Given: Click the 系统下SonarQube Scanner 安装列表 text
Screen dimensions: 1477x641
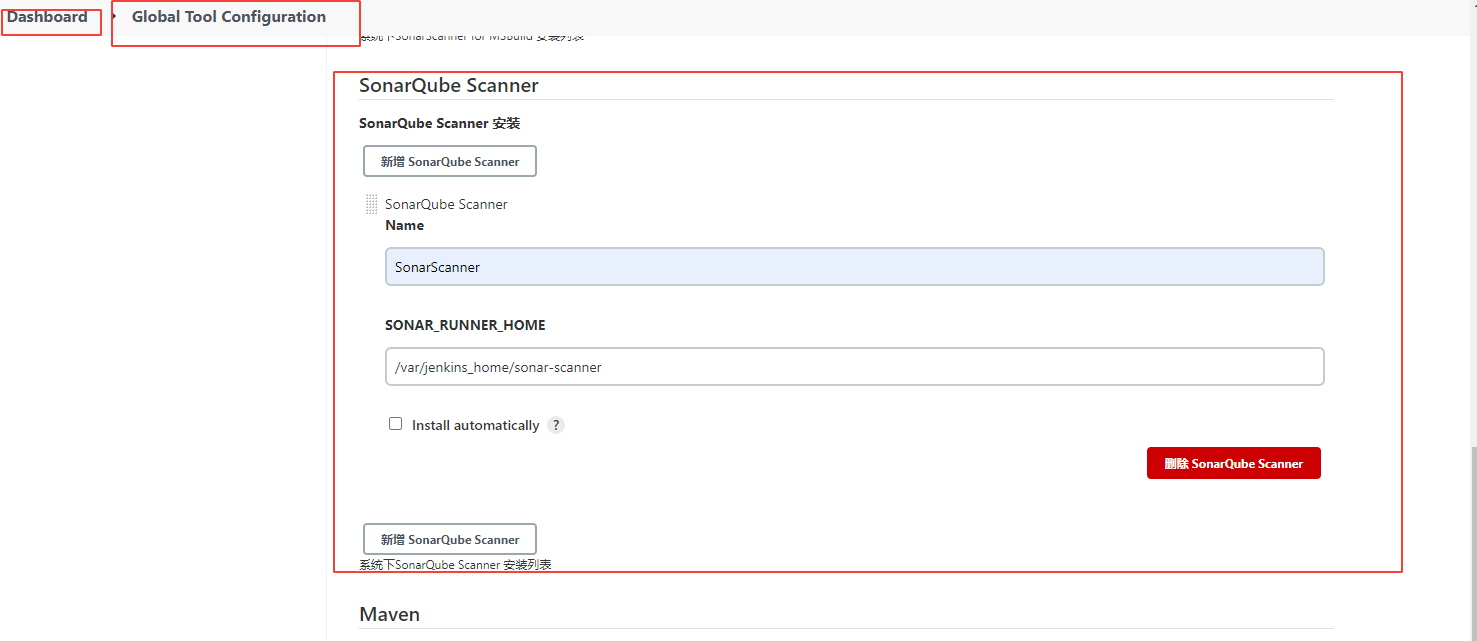Looking at the screenshot, I should 456,565.
